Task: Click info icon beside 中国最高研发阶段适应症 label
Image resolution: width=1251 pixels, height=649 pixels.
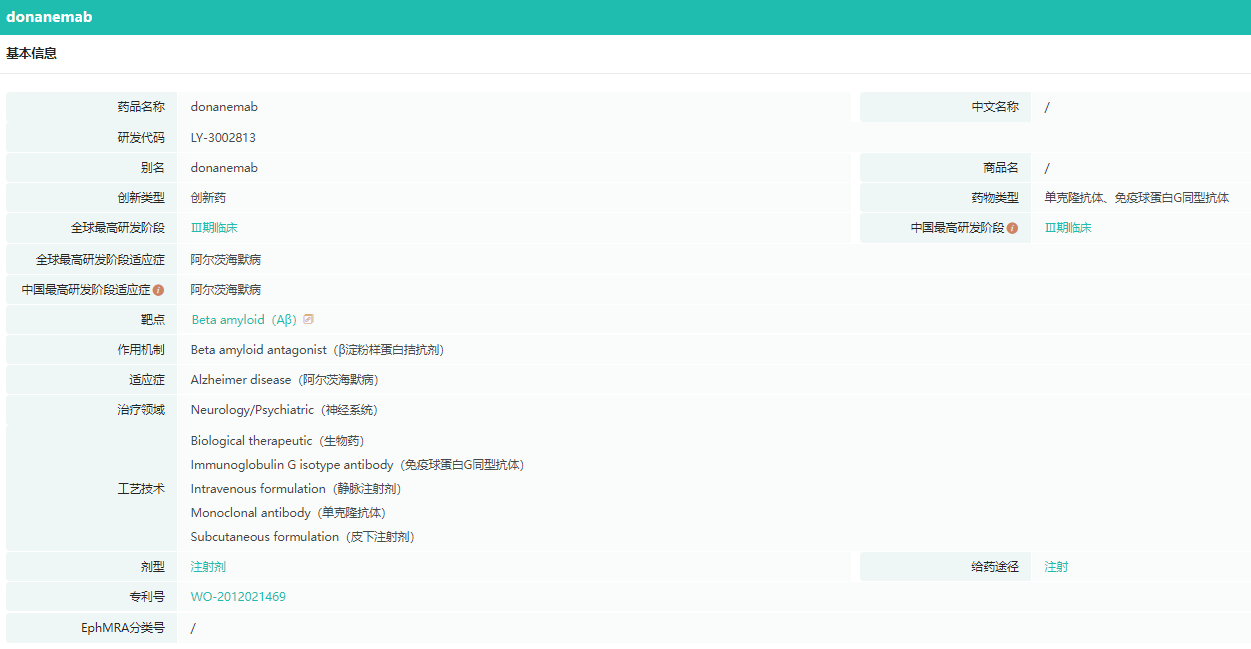Action: (158, 290)
